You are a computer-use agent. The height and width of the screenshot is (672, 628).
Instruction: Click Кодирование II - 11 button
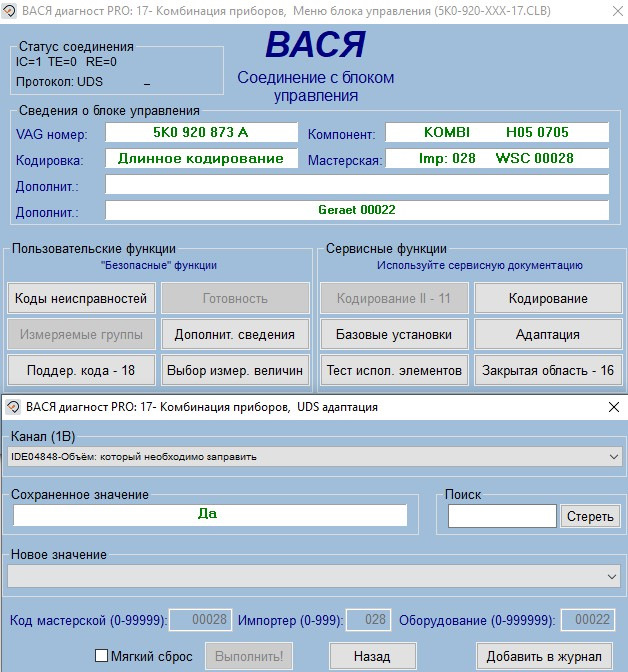click(x=394, y=298)
